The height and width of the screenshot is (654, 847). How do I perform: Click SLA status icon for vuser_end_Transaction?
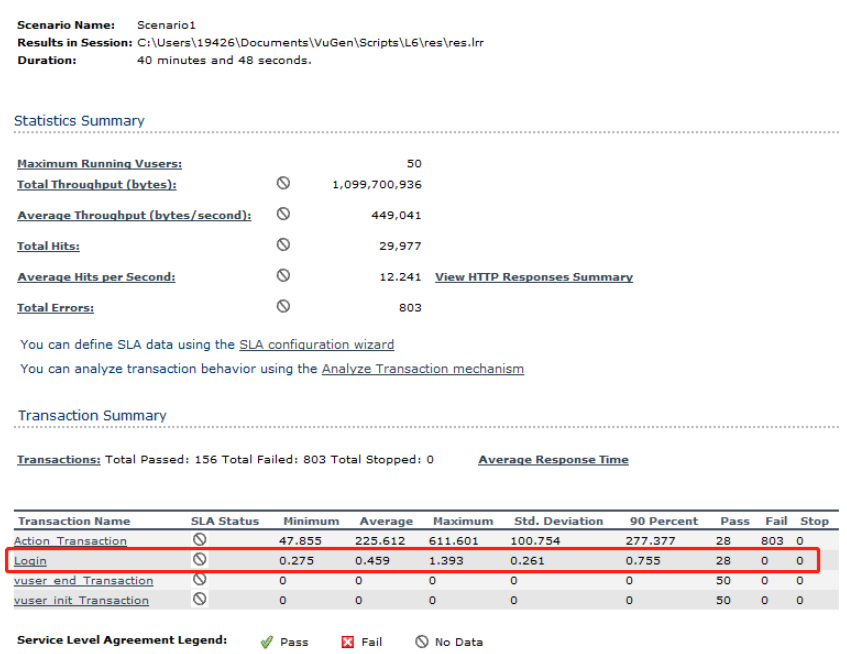tap(200, 580)
